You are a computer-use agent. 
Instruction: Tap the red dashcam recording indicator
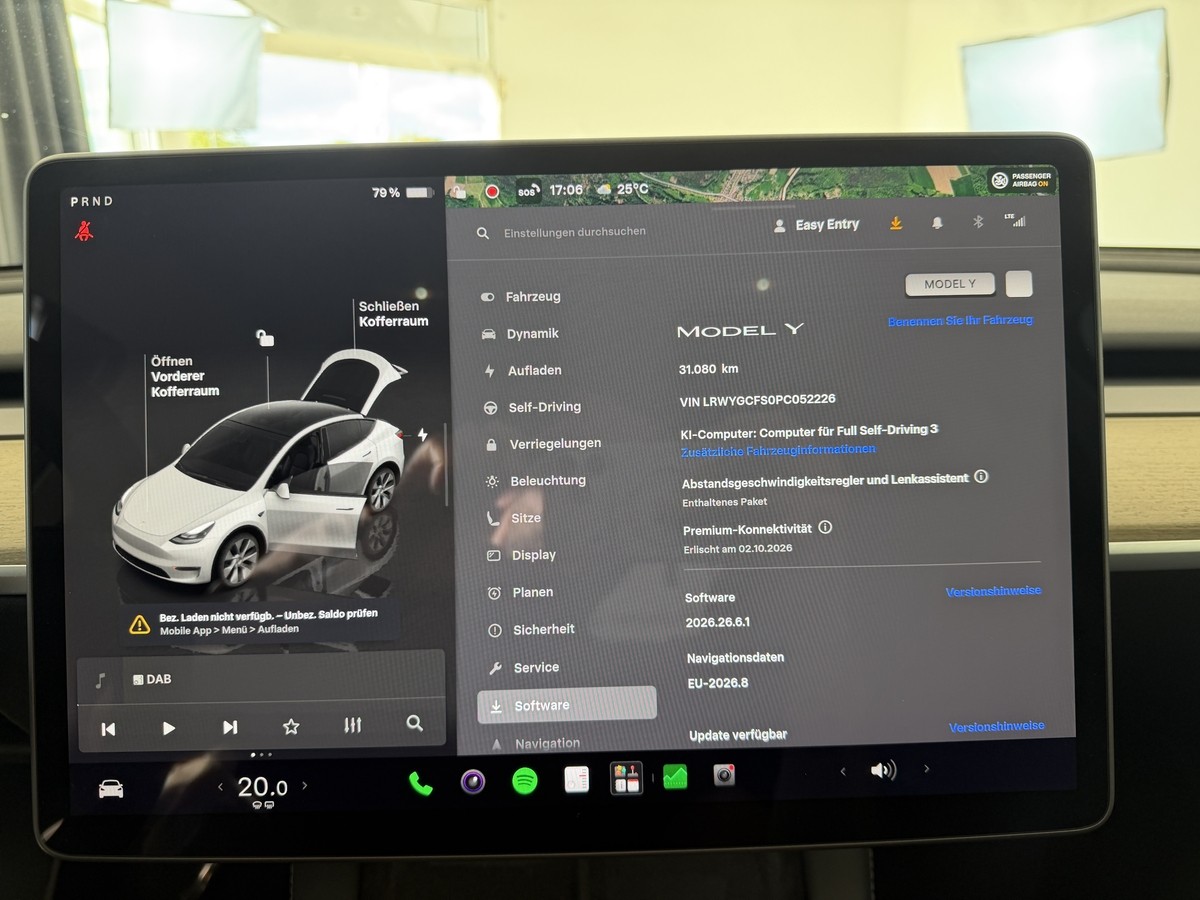[x=492, y=191]
